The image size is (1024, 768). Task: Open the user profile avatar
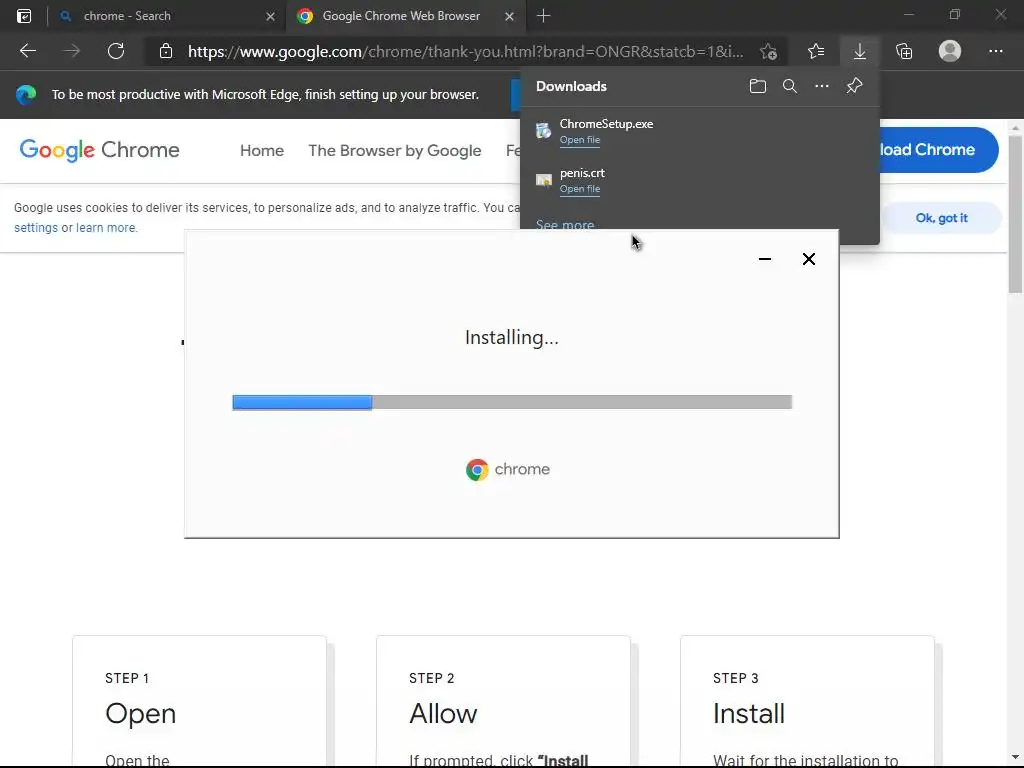coord(950,51)
